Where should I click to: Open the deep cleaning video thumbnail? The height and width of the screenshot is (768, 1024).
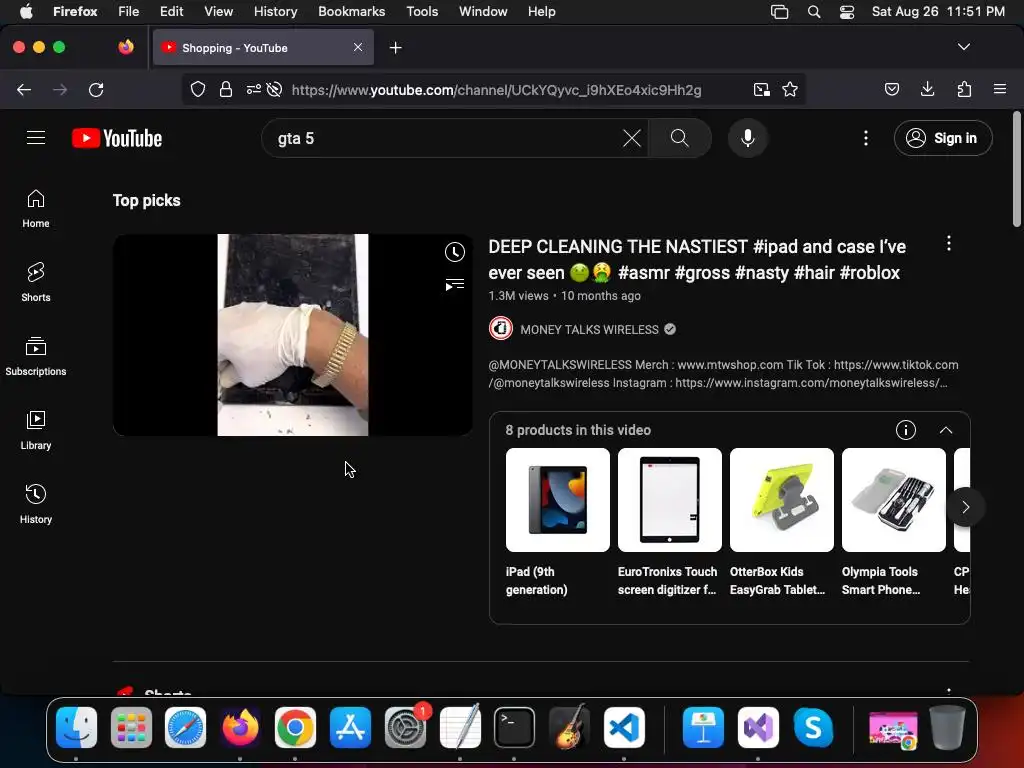click(x=293, y=334)
